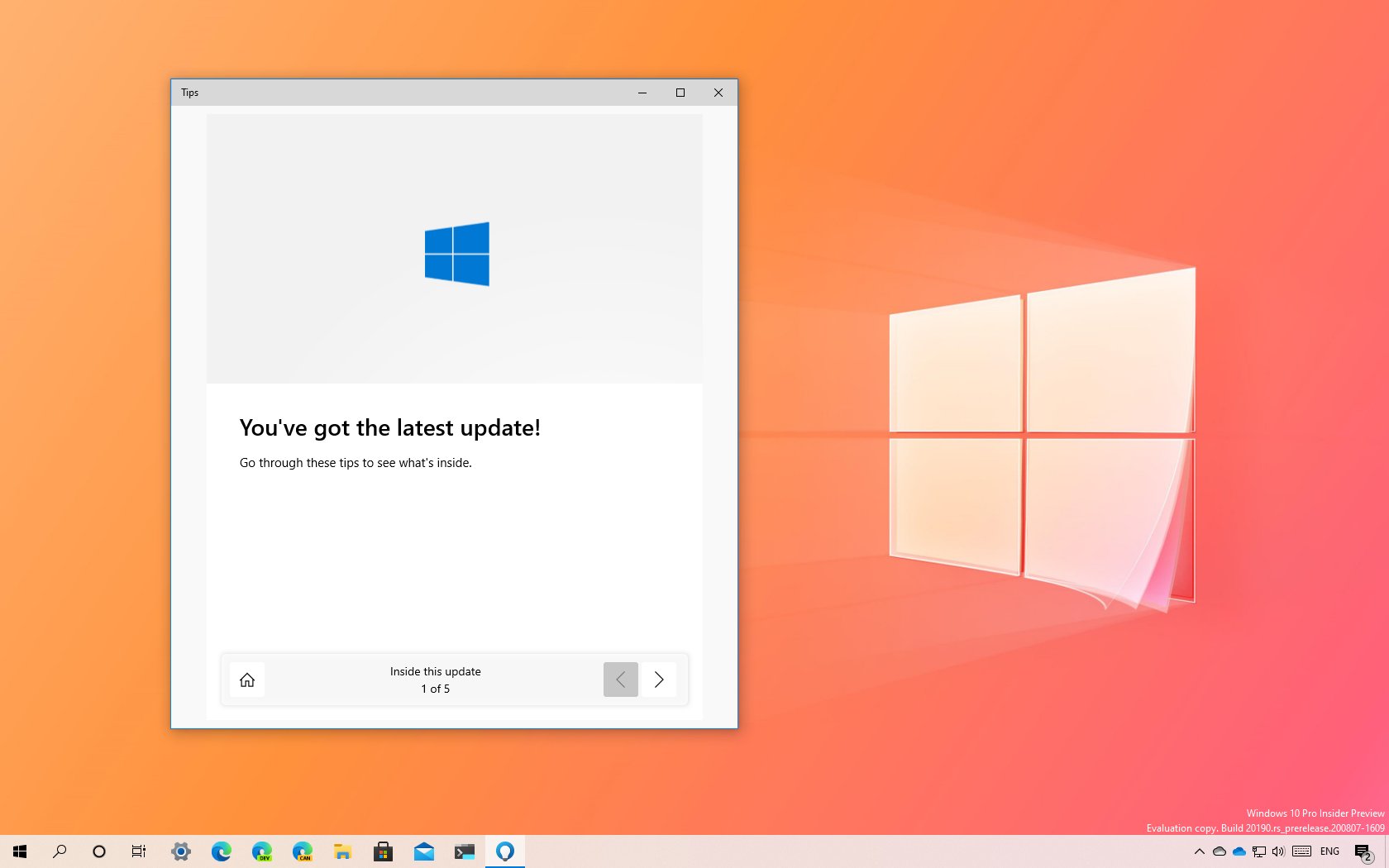Launch Microsoft Edge Dev

coord(262,851)
